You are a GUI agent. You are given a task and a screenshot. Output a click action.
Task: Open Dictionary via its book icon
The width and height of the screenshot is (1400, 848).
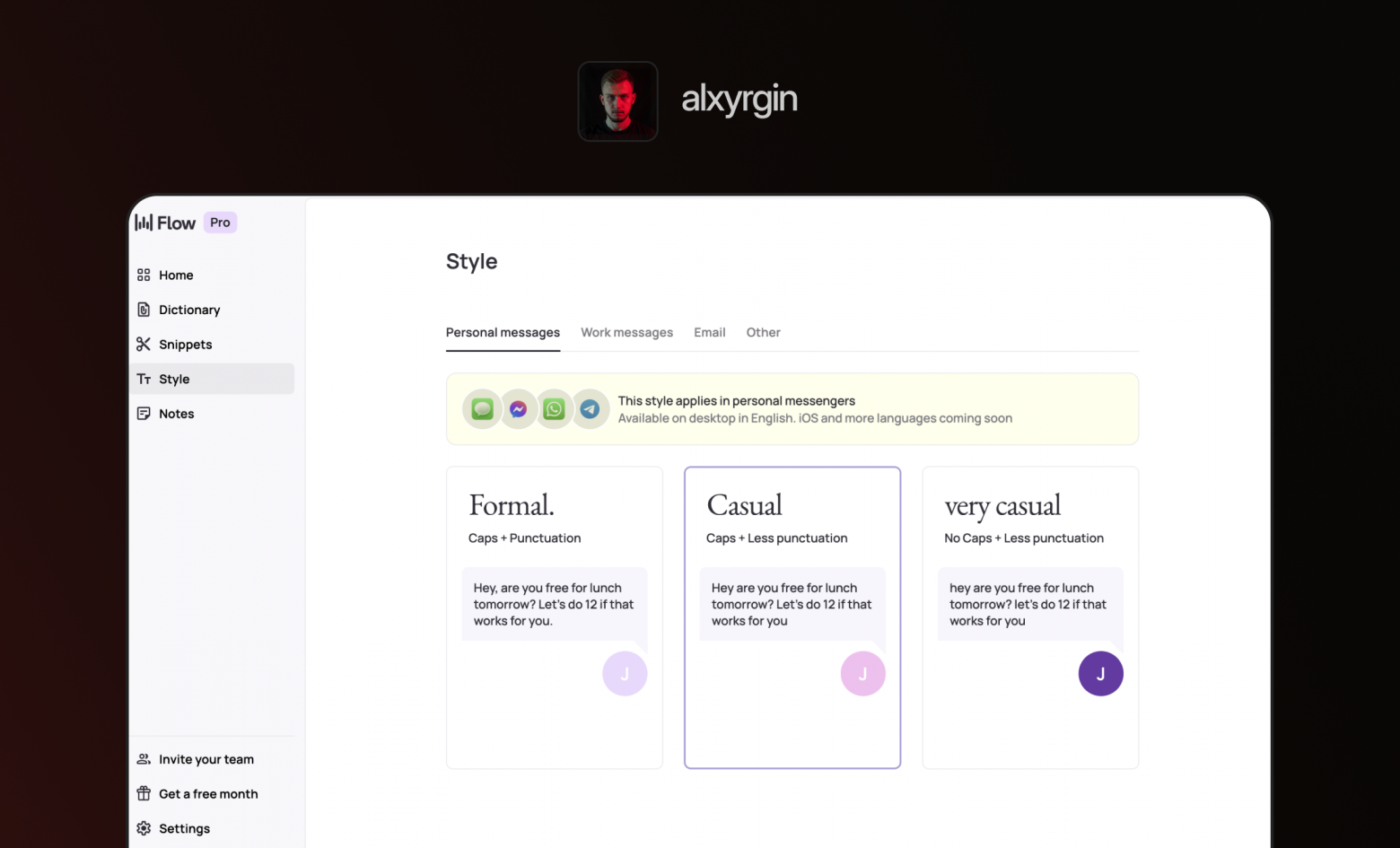point(144,310)
